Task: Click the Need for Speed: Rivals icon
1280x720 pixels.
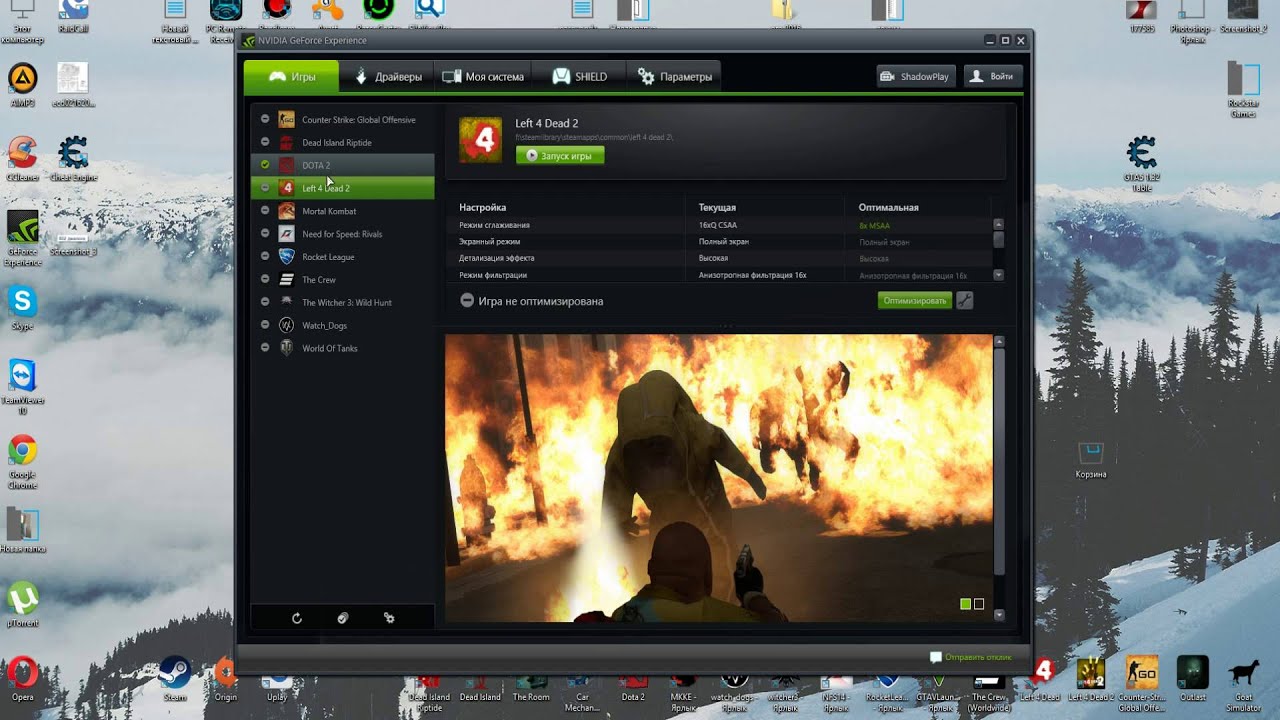Action: [x=286, y=234]
